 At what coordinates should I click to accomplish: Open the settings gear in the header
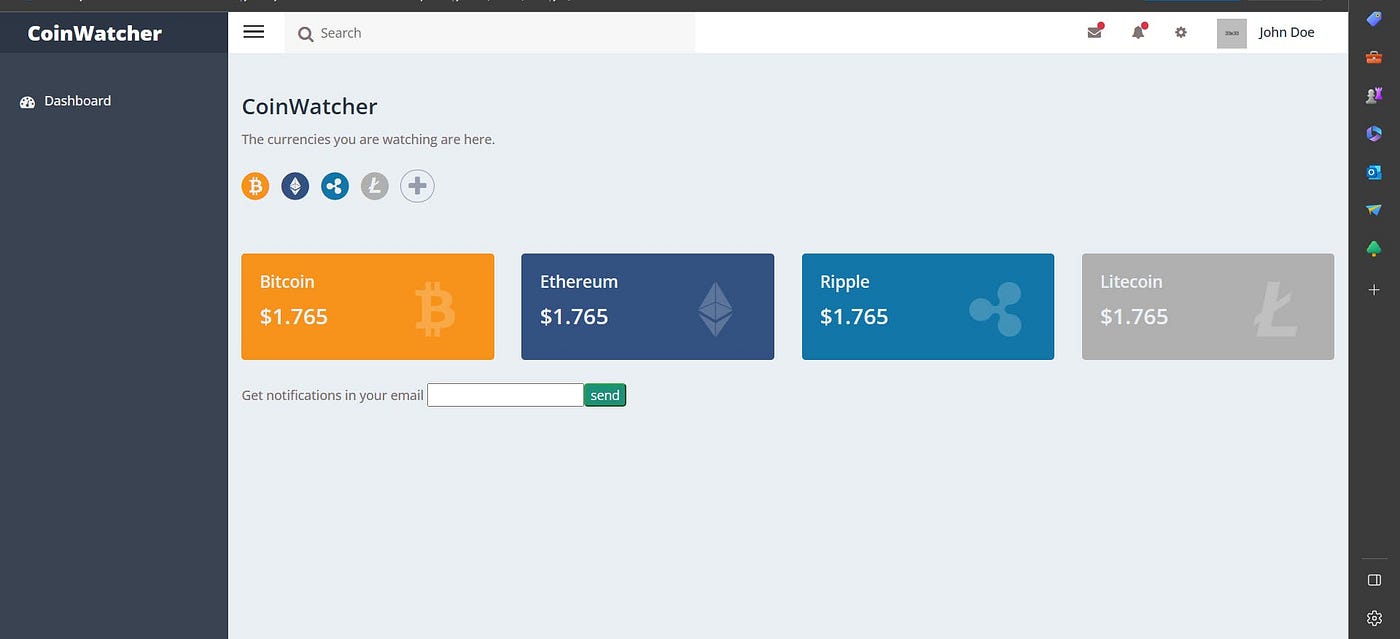click(1181, 32)
